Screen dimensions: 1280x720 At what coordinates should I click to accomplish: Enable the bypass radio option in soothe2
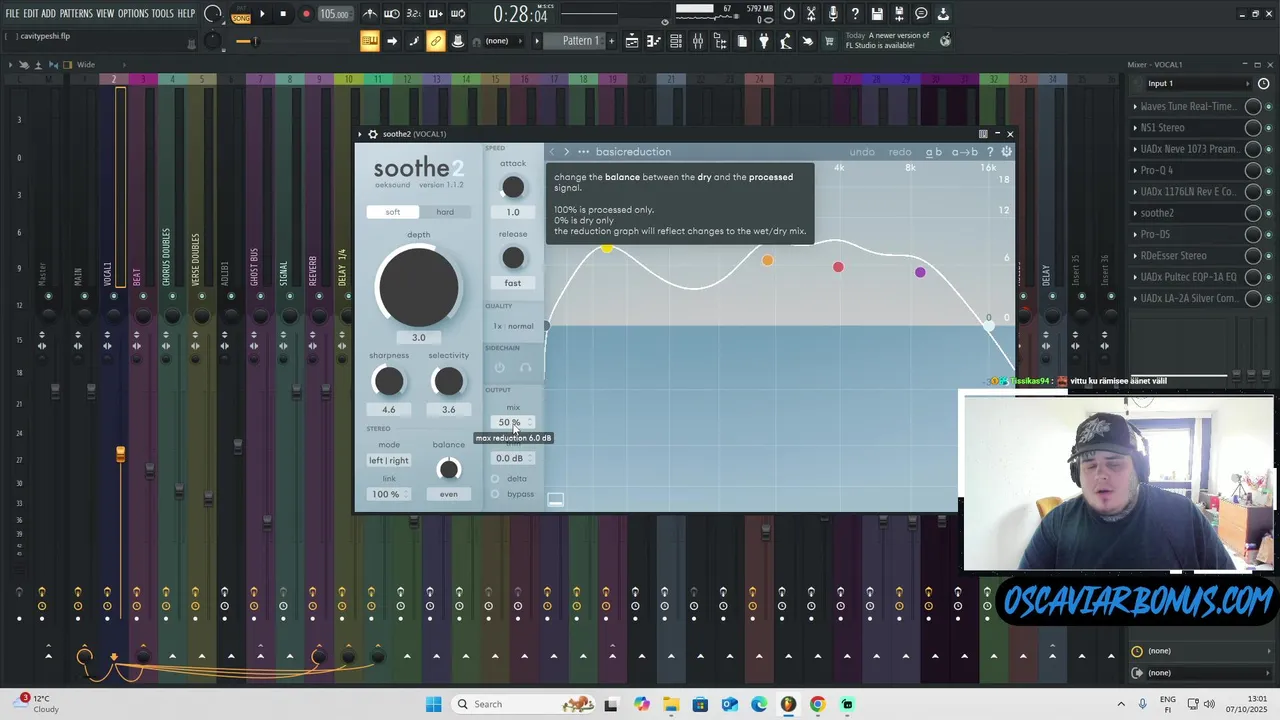click(x=495, y=494)
